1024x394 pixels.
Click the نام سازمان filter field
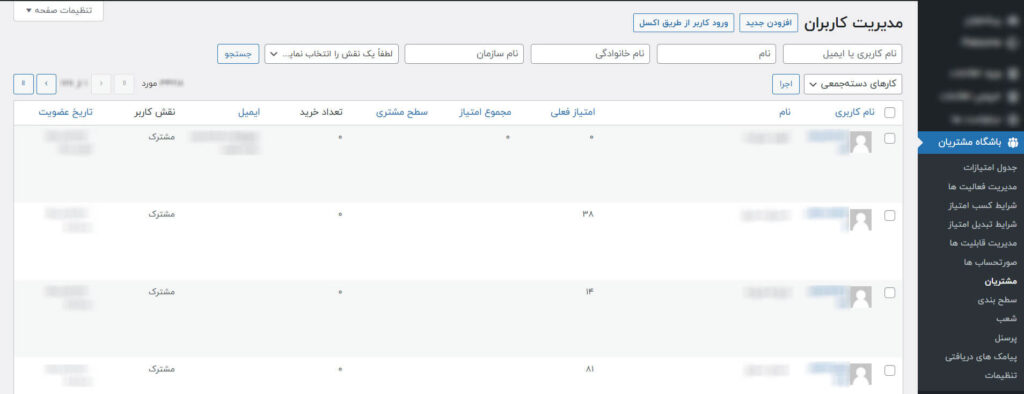464,54
